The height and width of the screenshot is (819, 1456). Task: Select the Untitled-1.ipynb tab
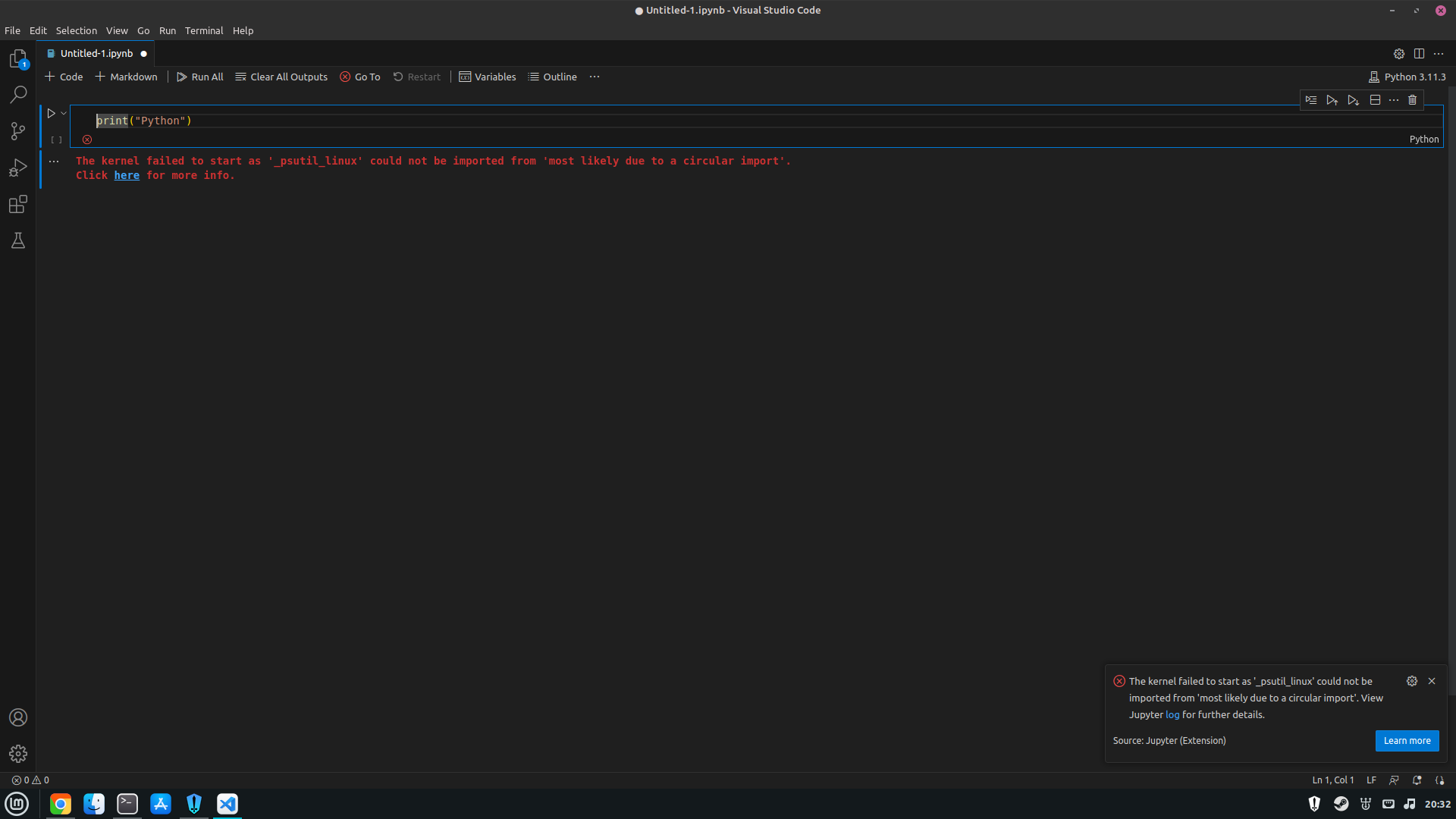(x=96, y=54)
